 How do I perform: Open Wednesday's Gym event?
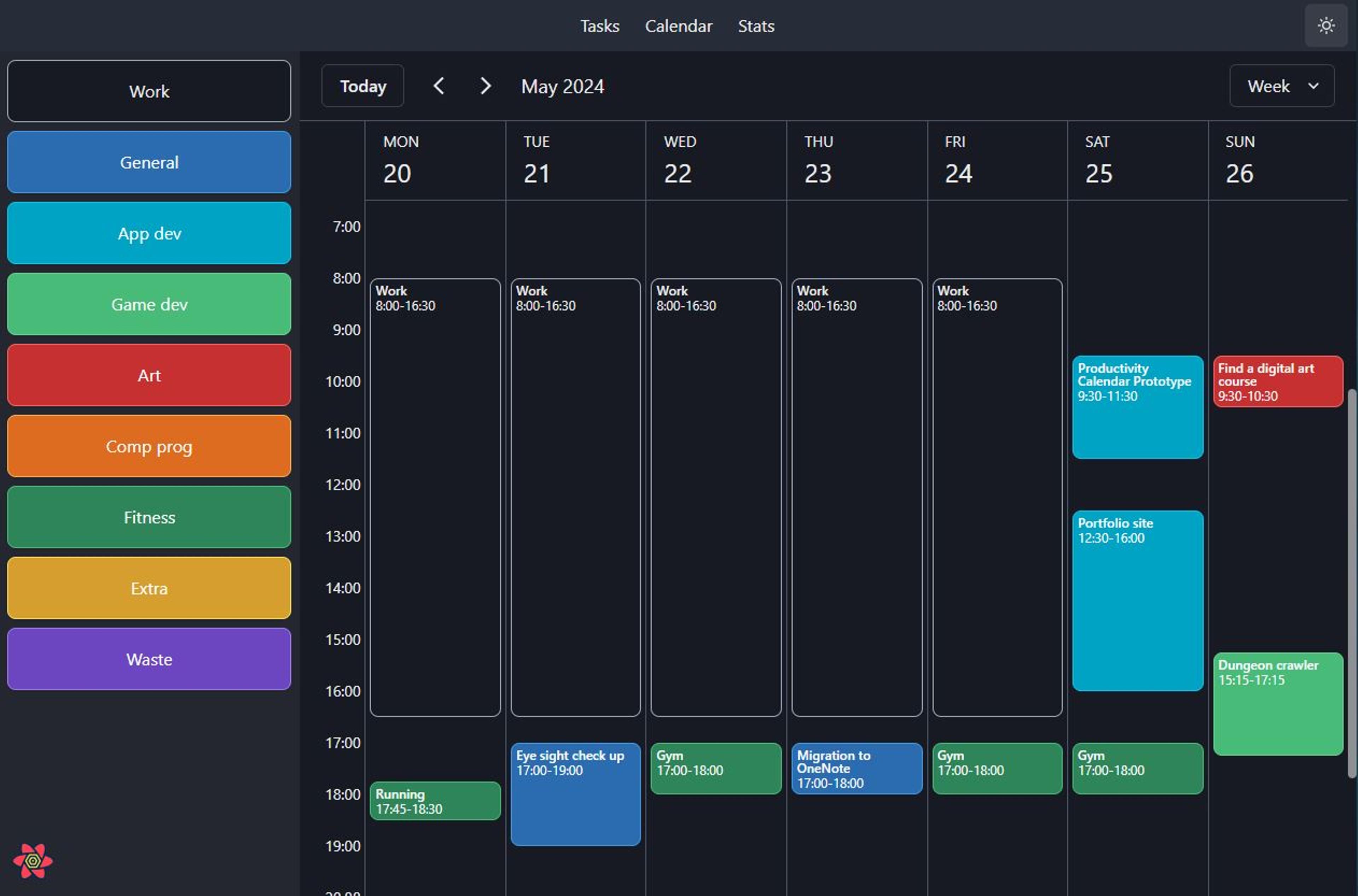pos(716,768)
